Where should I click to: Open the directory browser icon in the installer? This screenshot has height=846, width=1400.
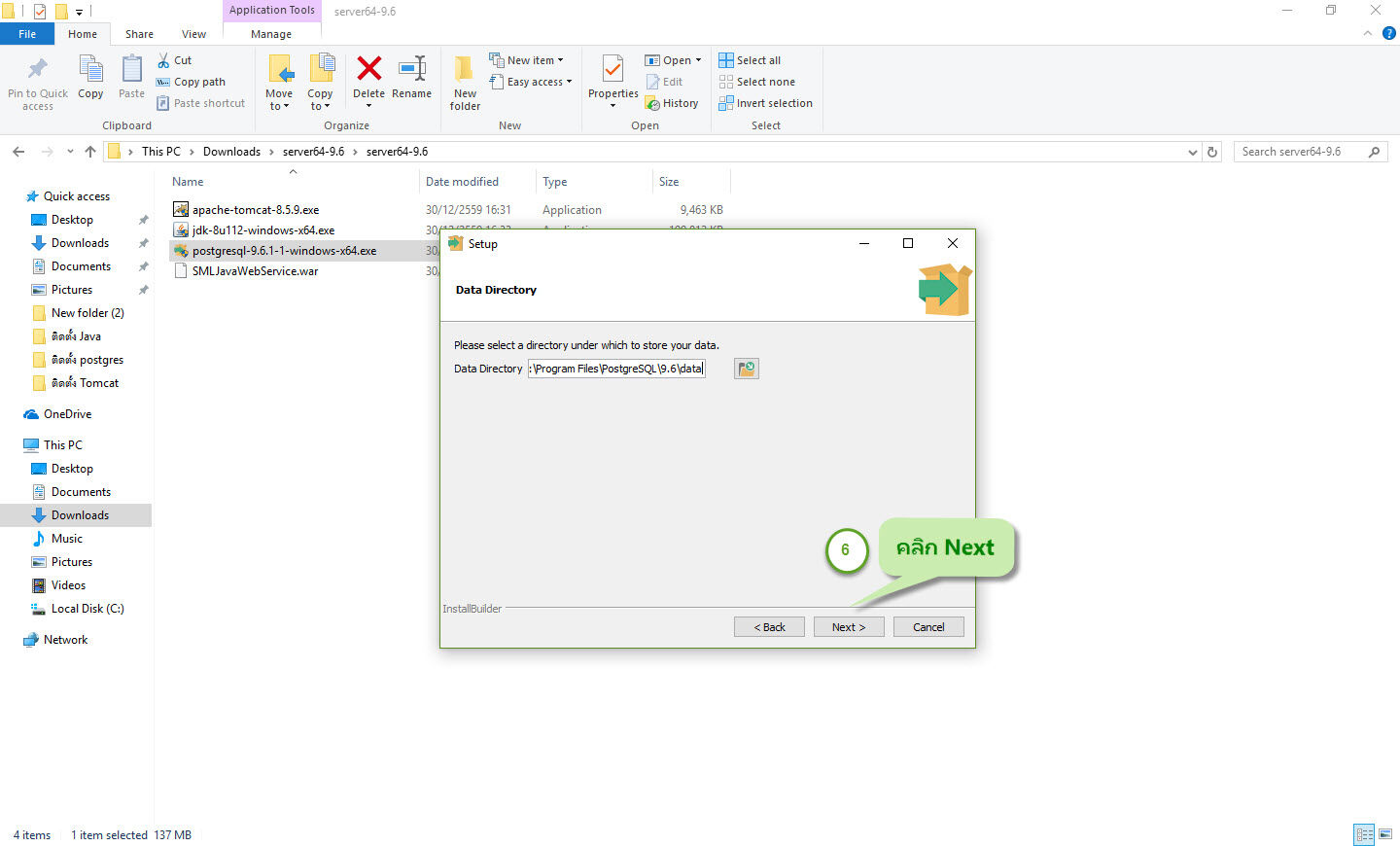746,368
